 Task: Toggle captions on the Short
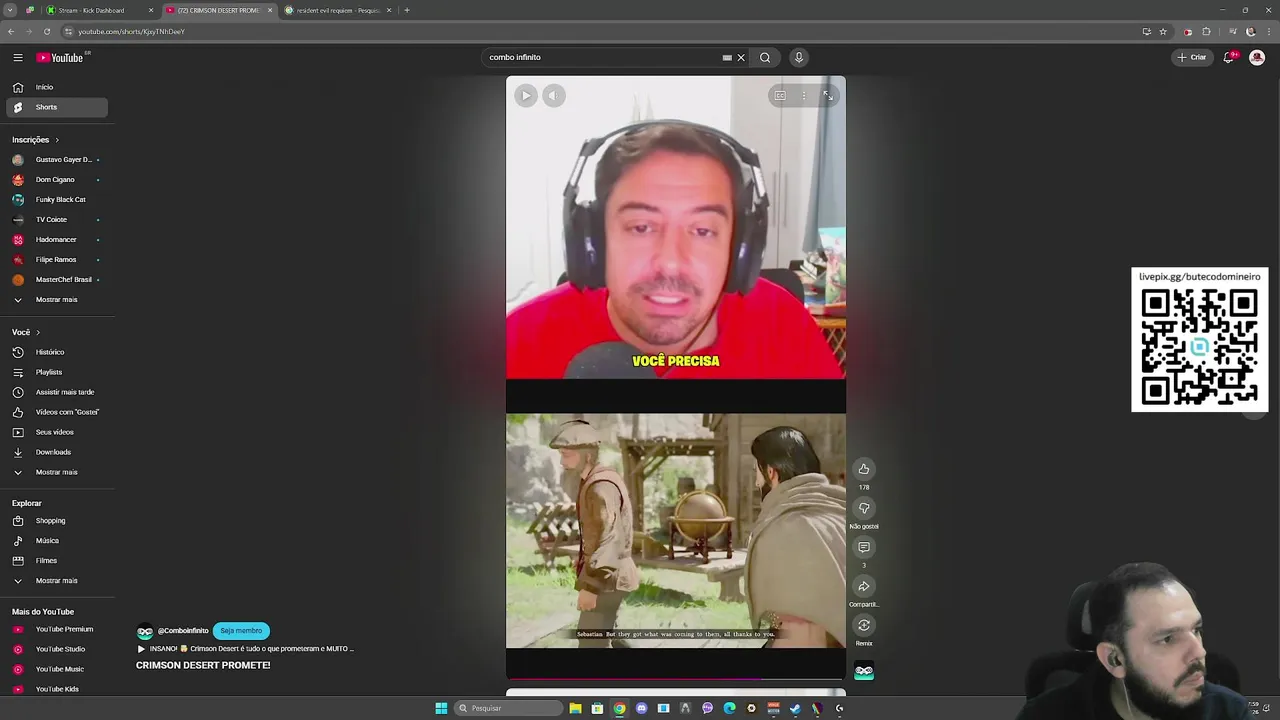780,96
